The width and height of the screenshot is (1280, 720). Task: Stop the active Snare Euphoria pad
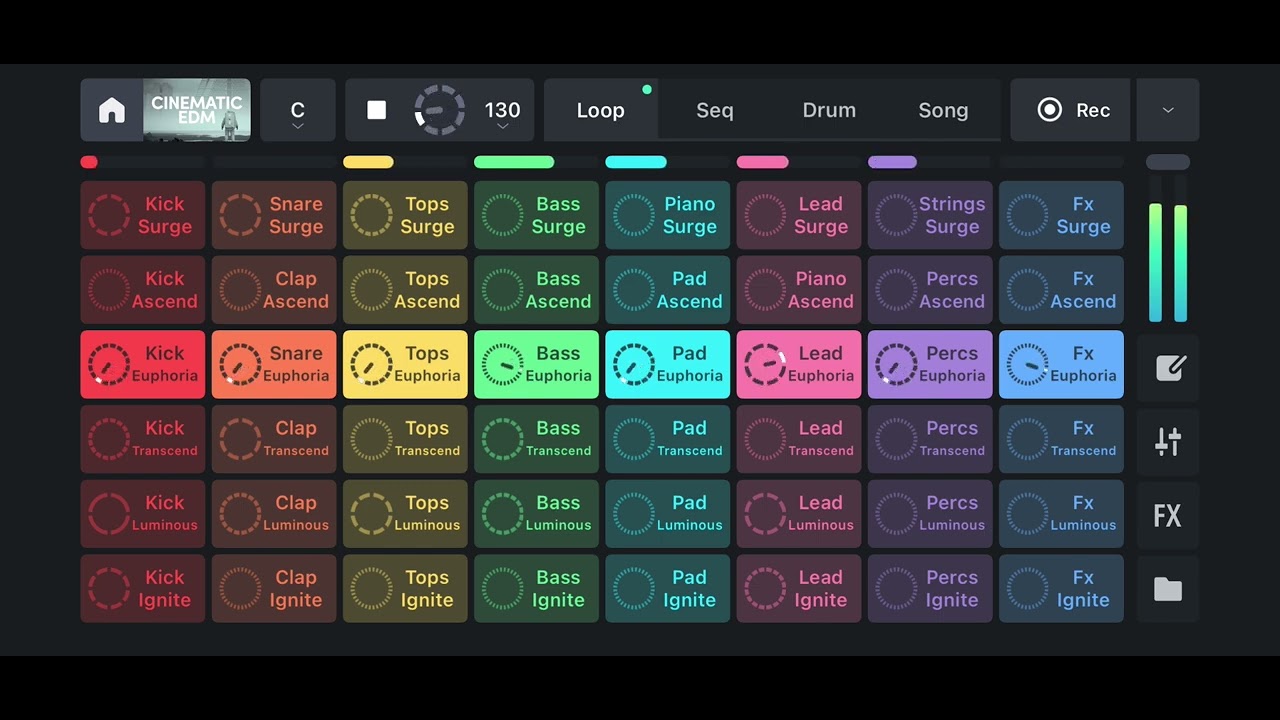[274, 365]
